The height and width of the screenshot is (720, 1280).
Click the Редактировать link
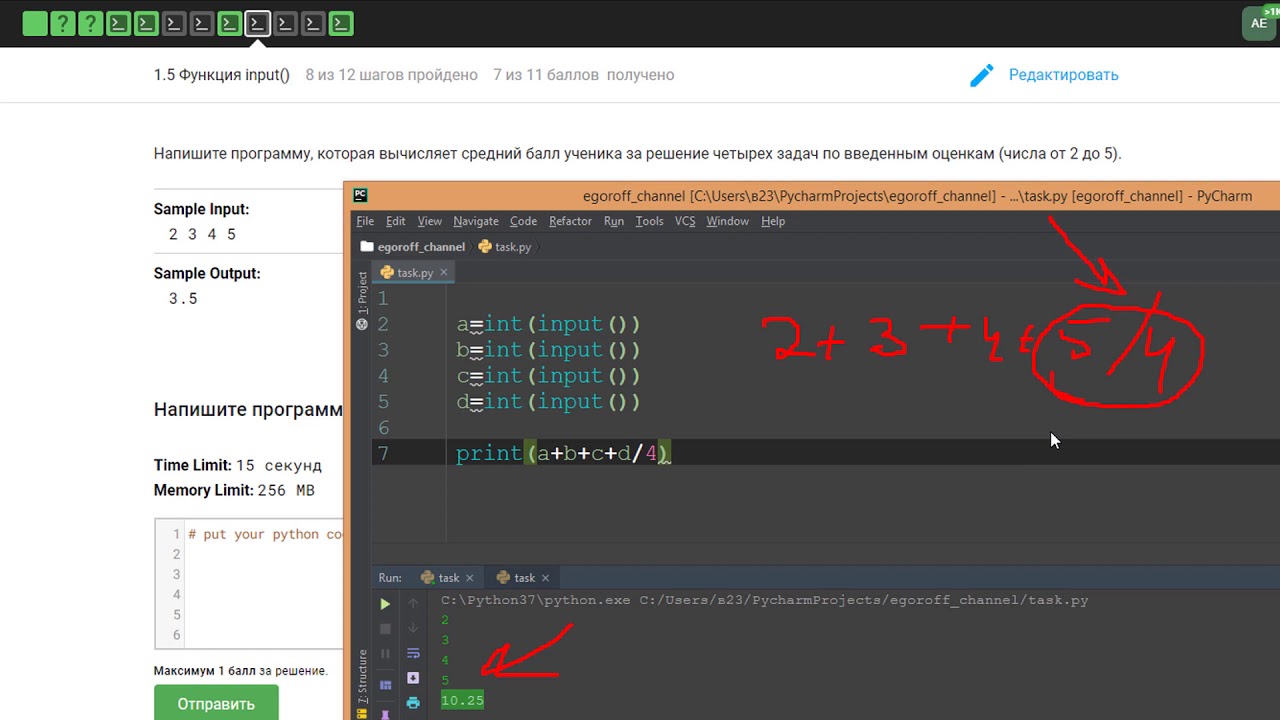tap(1063, 75)
